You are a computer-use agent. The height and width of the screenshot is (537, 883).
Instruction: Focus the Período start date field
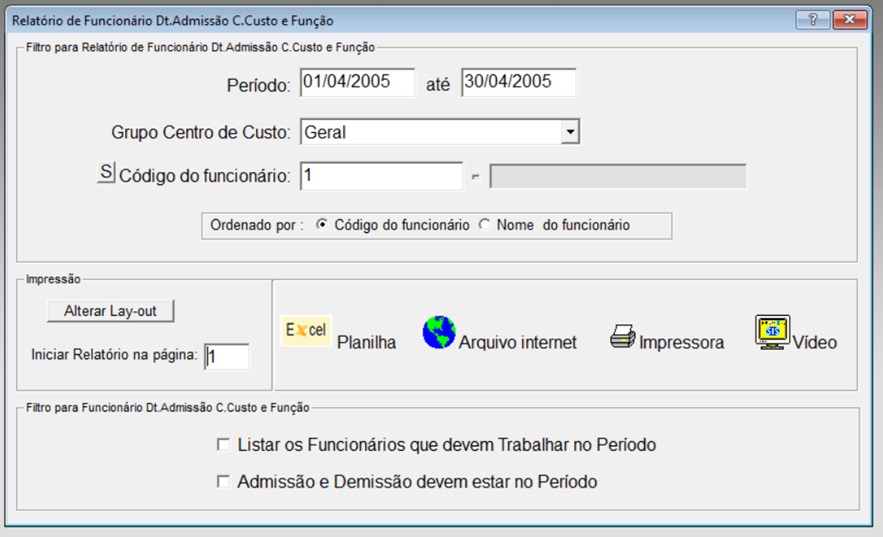pos(357,82)
